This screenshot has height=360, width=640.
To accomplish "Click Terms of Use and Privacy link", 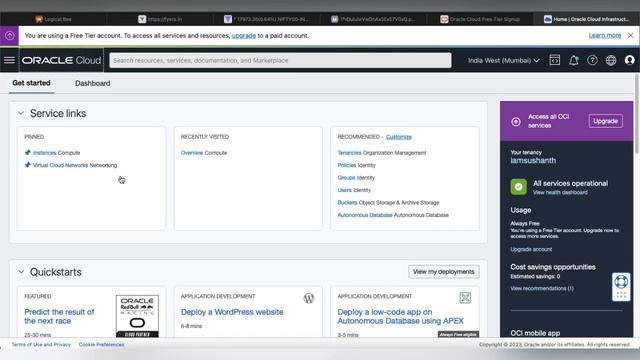I will [41, 344].
